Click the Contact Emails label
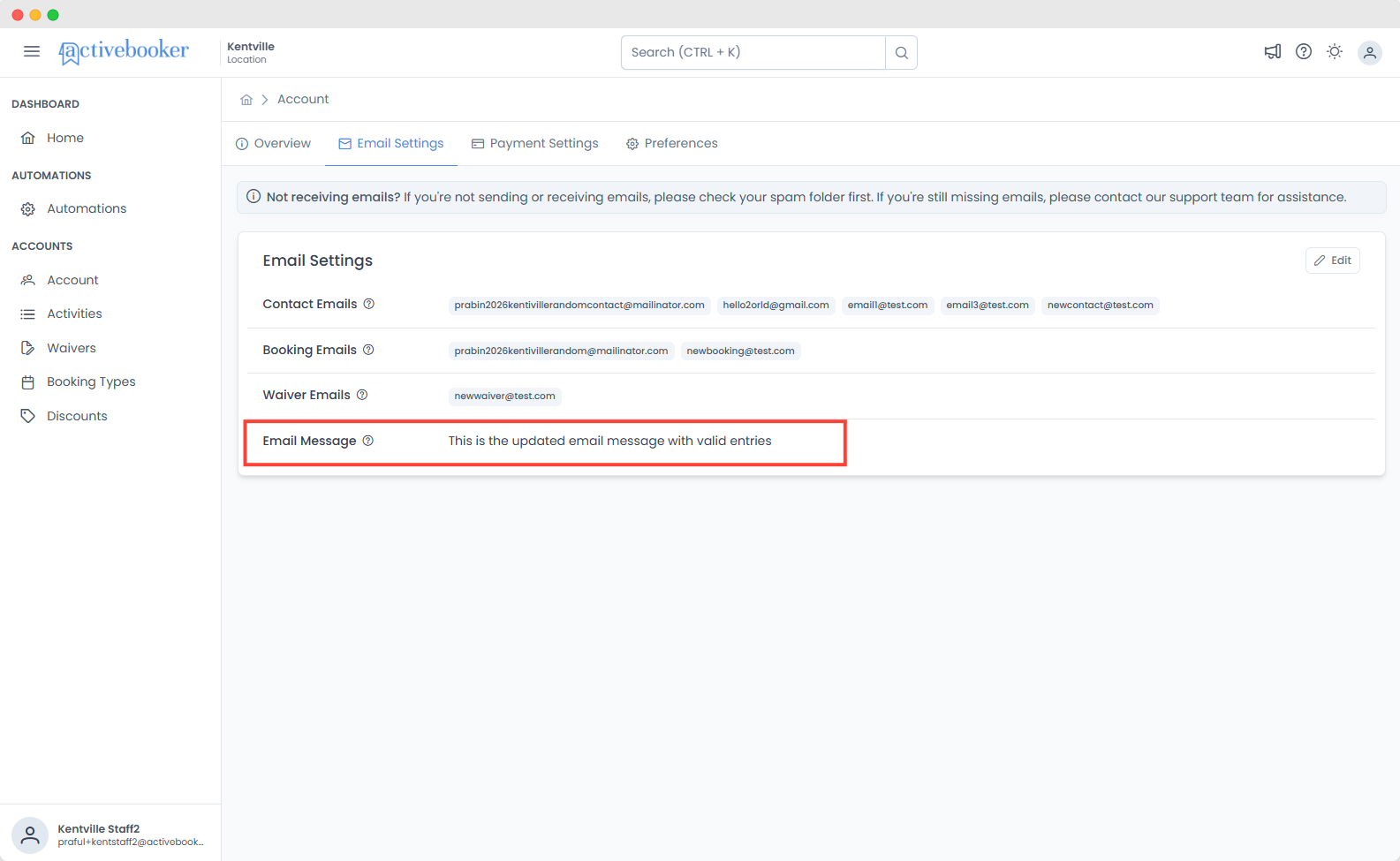Image resolution: width=1400 pixels, height=861 pixels. click(x=310, y=304)
